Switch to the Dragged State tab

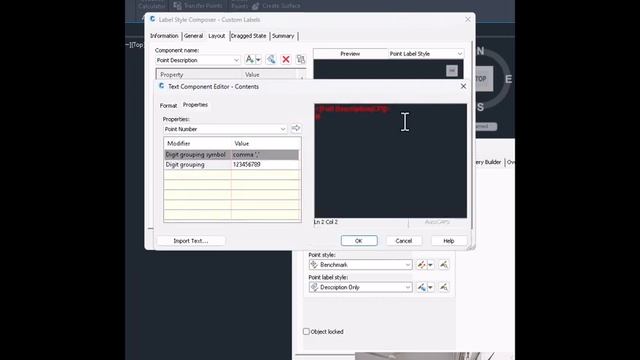pyautogui.click(x=249, y=36)
